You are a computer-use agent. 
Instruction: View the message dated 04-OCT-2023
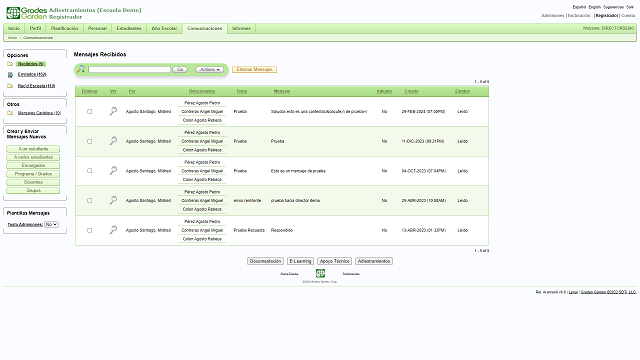point(113,171)
